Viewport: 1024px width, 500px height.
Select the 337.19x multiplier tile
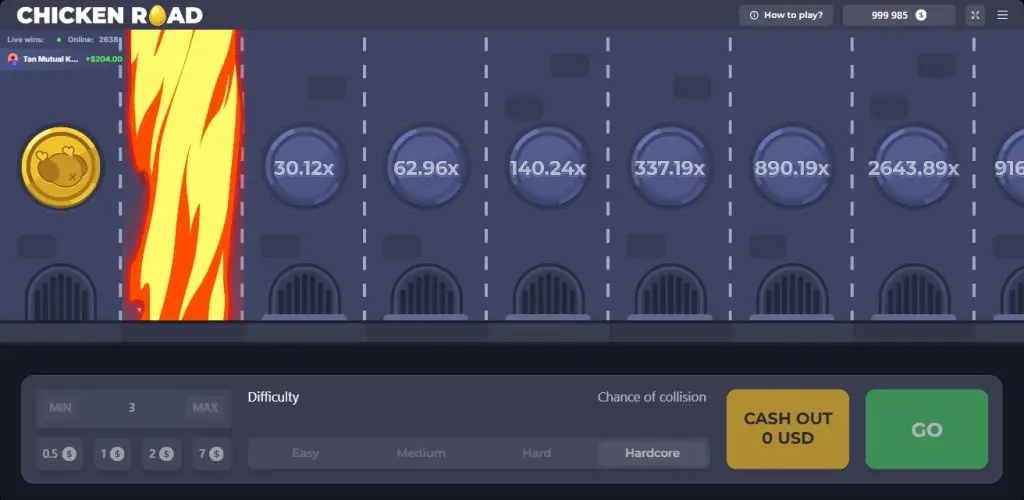669,168
